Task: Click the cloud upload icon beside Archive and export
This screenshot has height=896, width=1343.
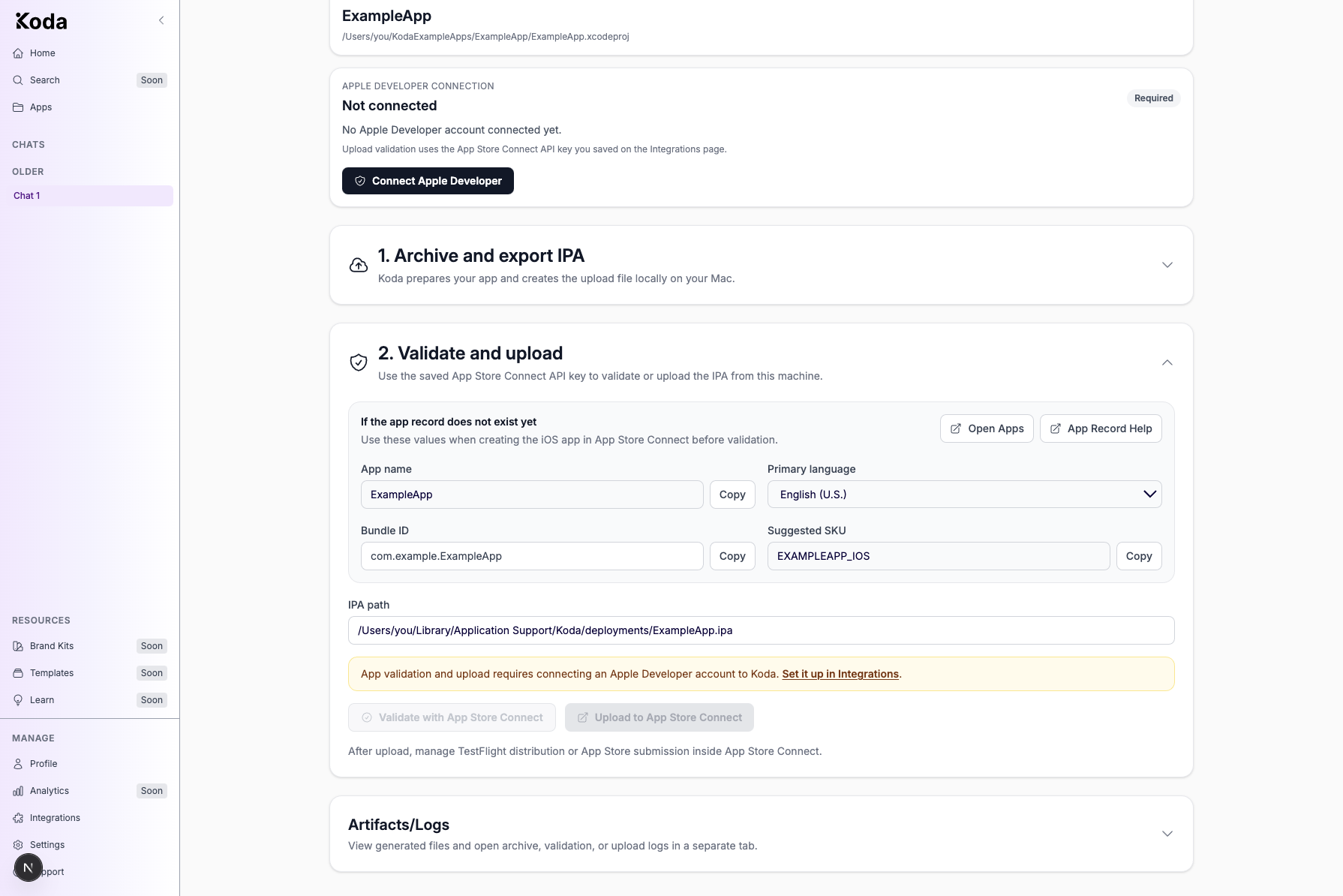Action: point(359,265)
